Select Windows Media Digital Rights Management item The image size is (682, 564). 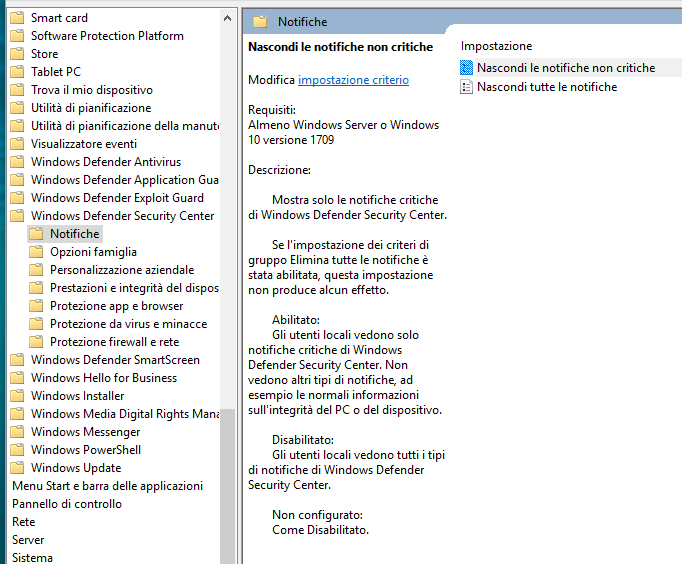click(125, 414)
